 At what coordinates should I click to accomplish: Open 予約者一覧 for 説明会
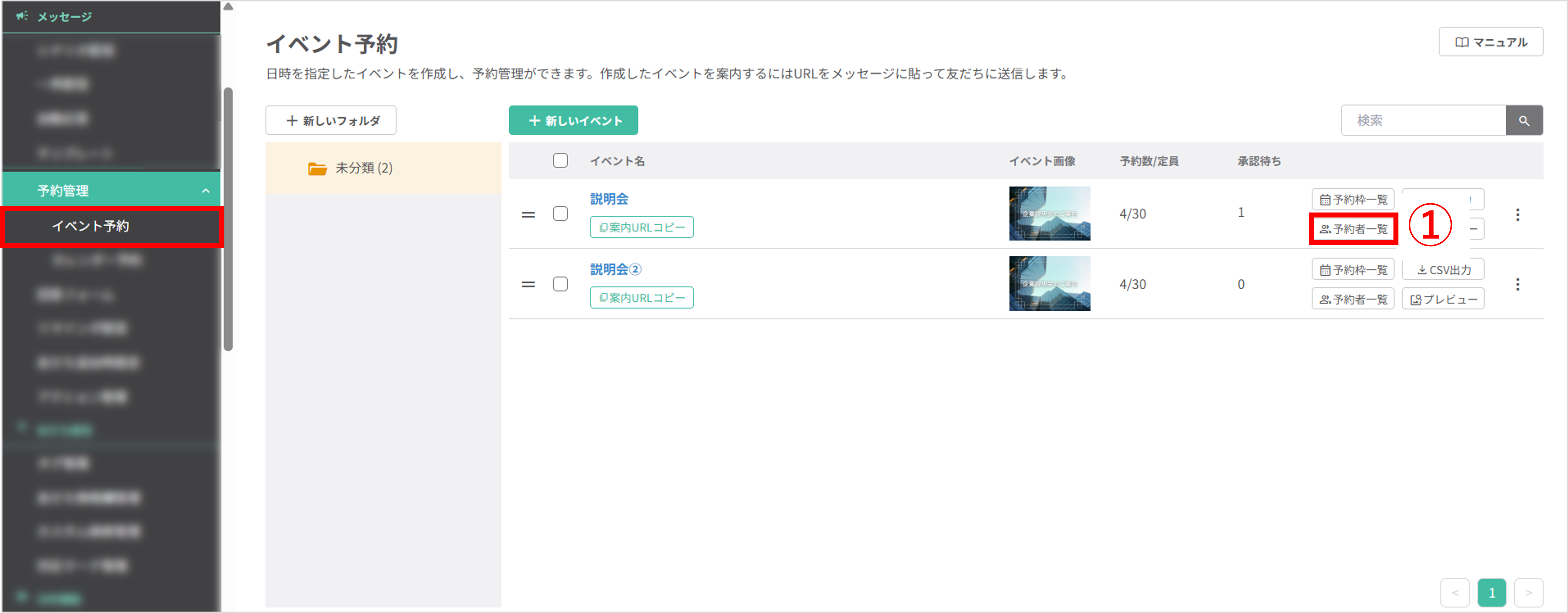click(x=1353, y=229)
